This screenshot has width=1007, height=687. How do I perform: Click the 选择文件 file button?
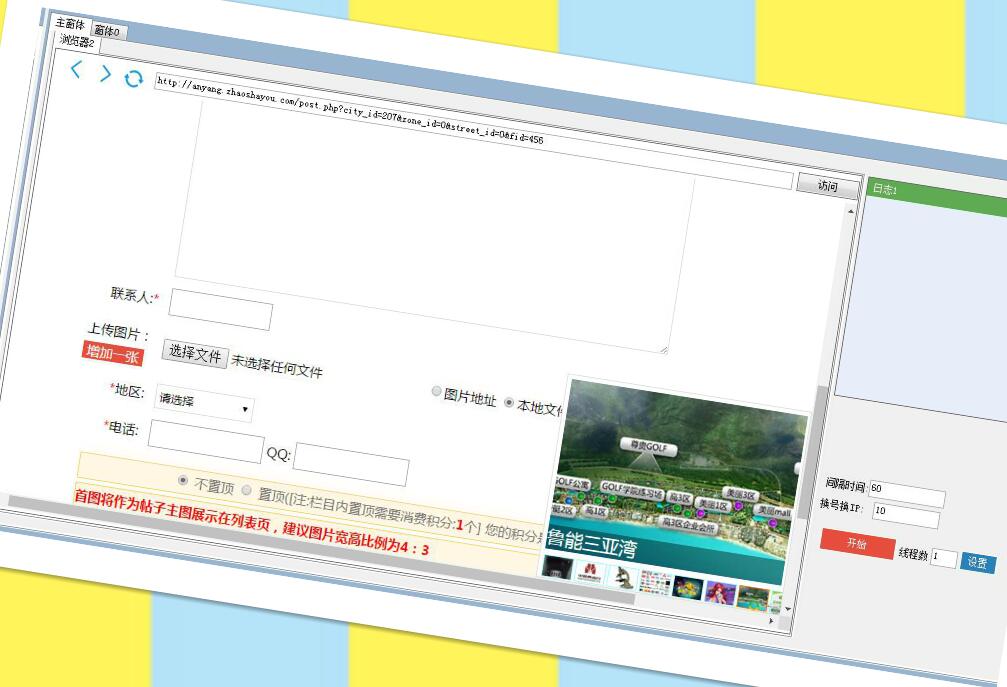(x=195, y=353)
